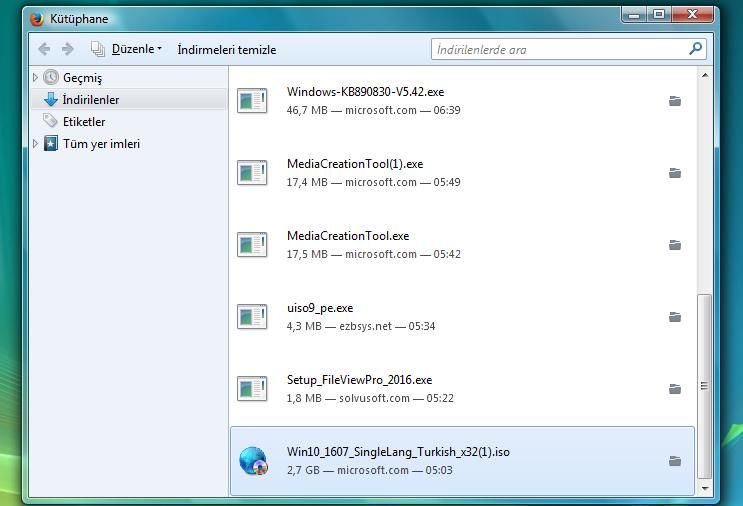This screenshot has height=506, width=743.
Task: Minimize the Kütüphane window
Action: point(634,15)
